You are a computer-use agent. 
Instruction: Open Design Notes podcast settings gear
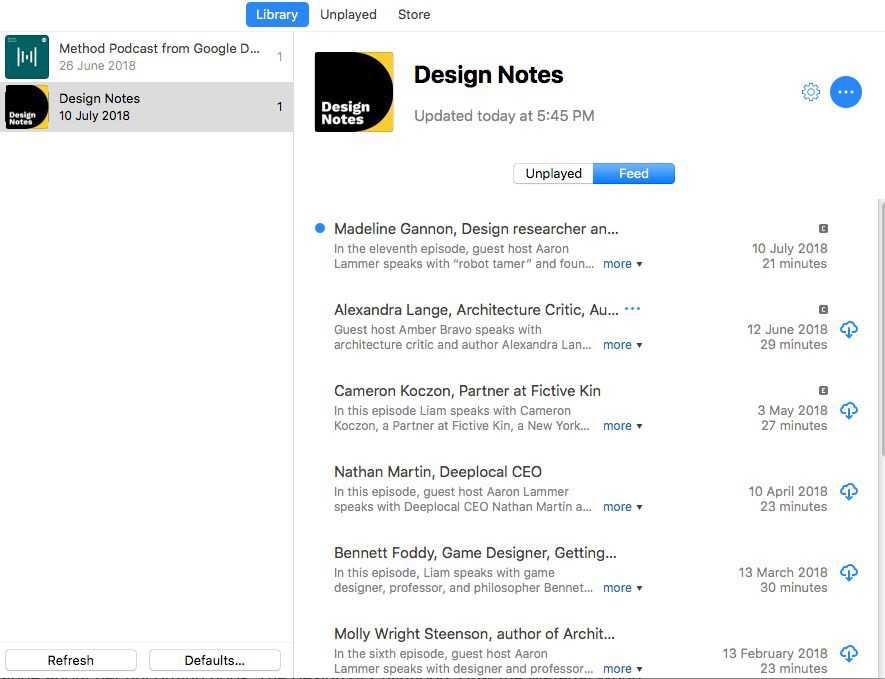tap(810, 92)
